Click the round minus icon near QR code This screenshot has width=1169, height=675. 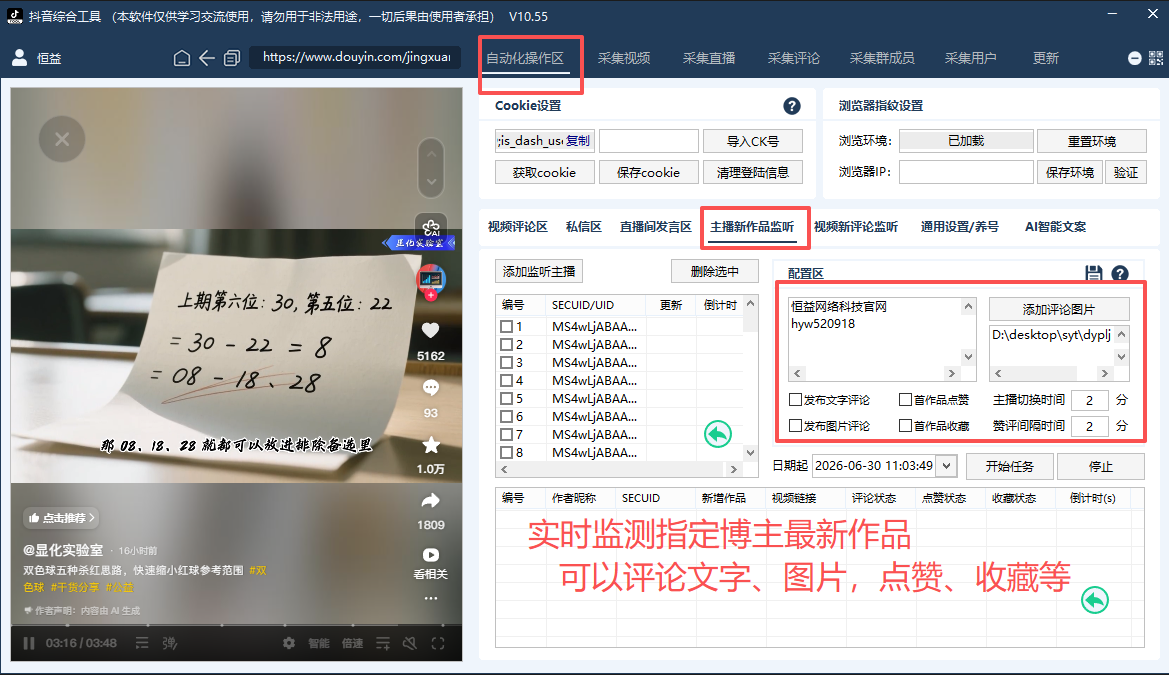pos(1135,58)
